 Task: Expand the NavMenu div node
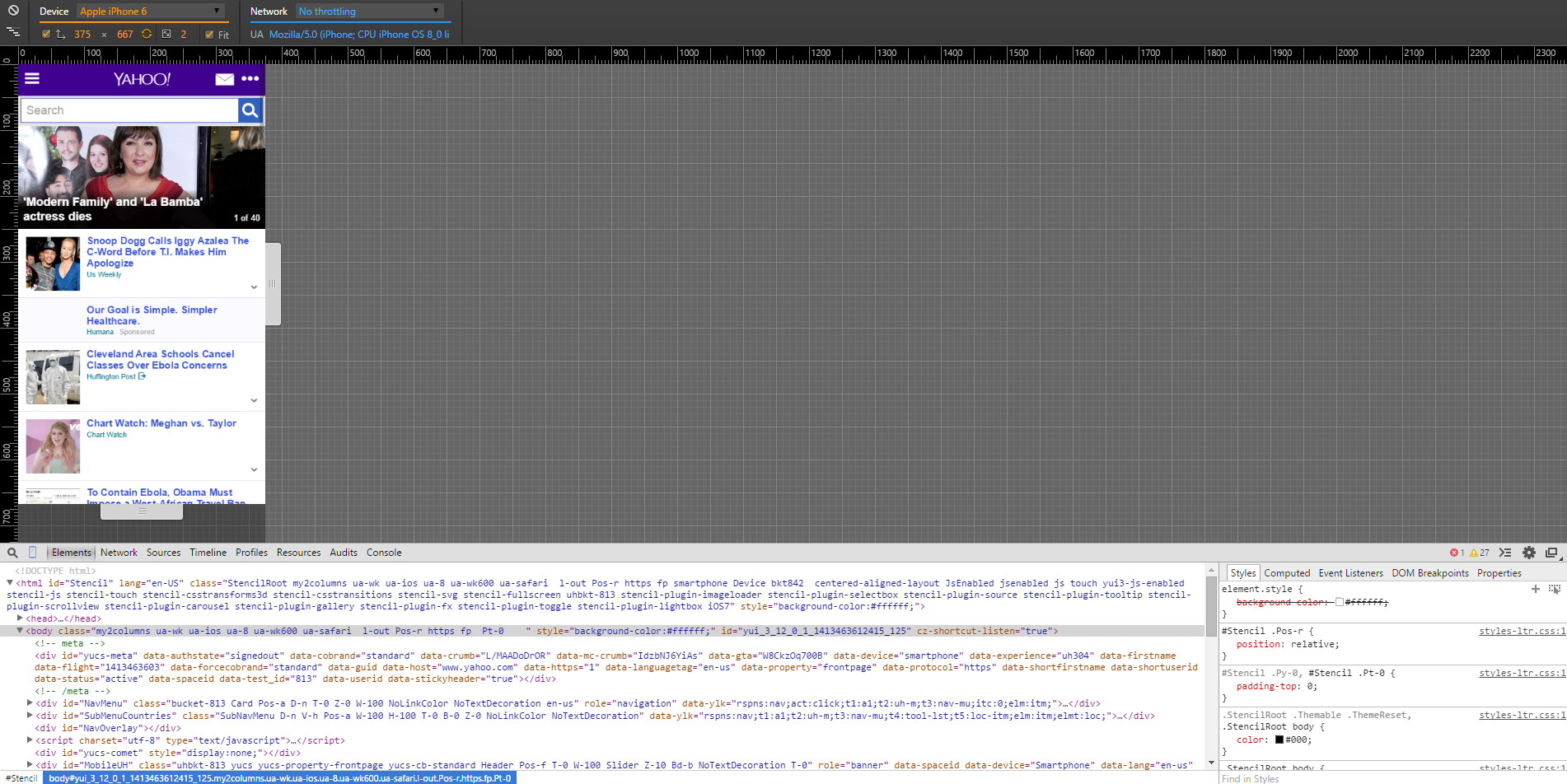click(30, 703)
